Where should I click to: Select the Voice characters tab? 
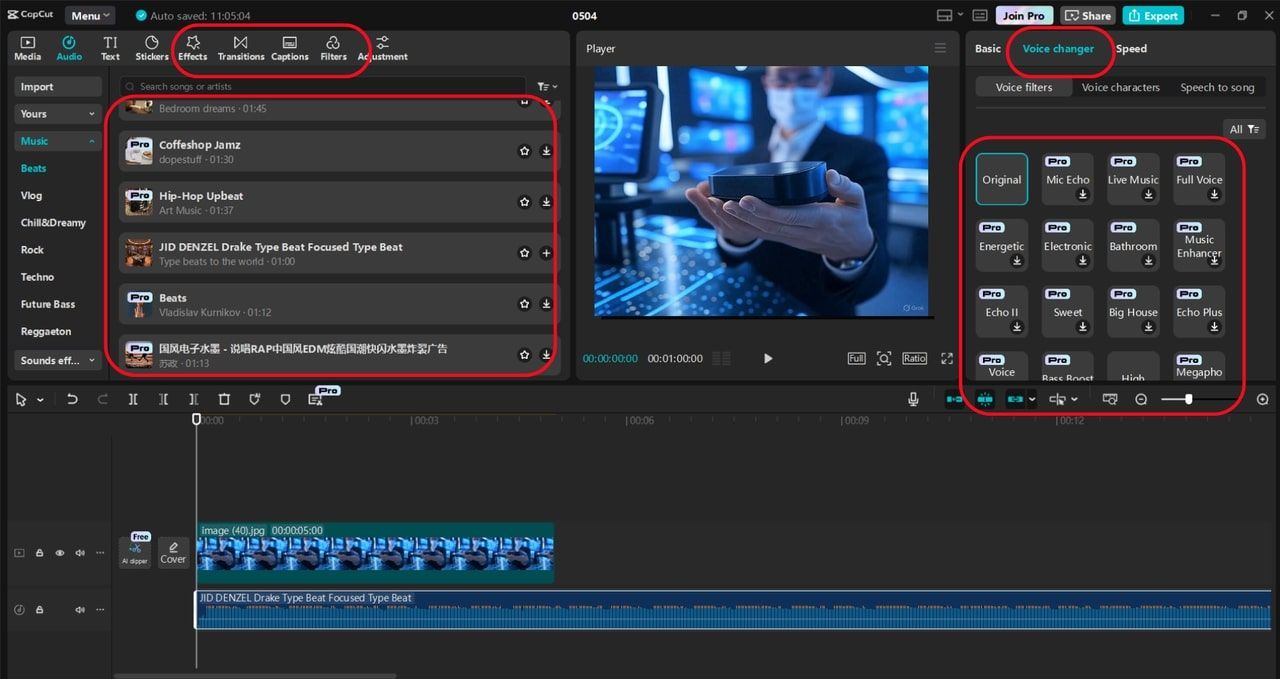[1120, 87]
